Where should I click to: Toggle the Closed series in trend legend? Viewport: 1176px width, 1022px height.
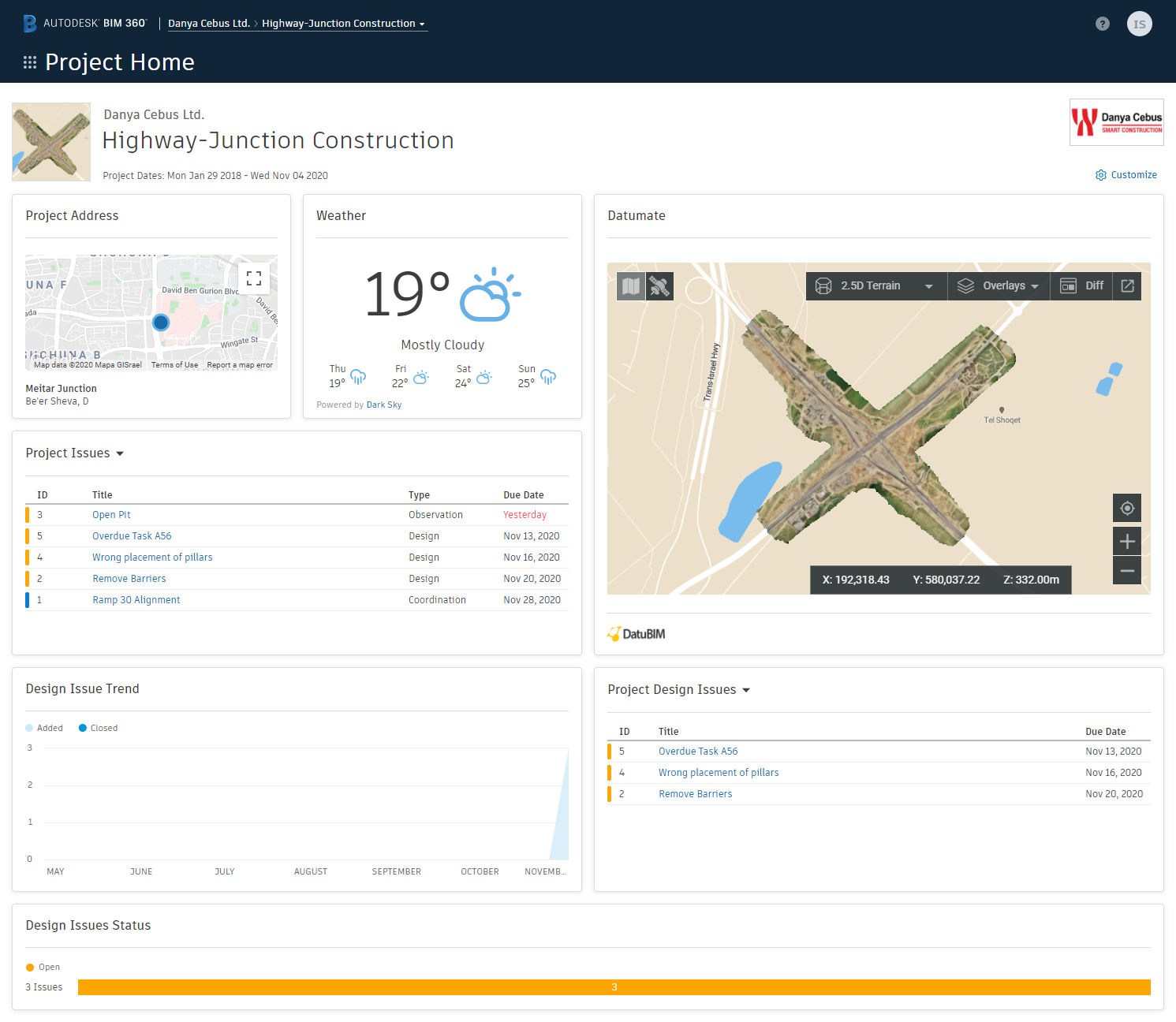tap(99, 728)
